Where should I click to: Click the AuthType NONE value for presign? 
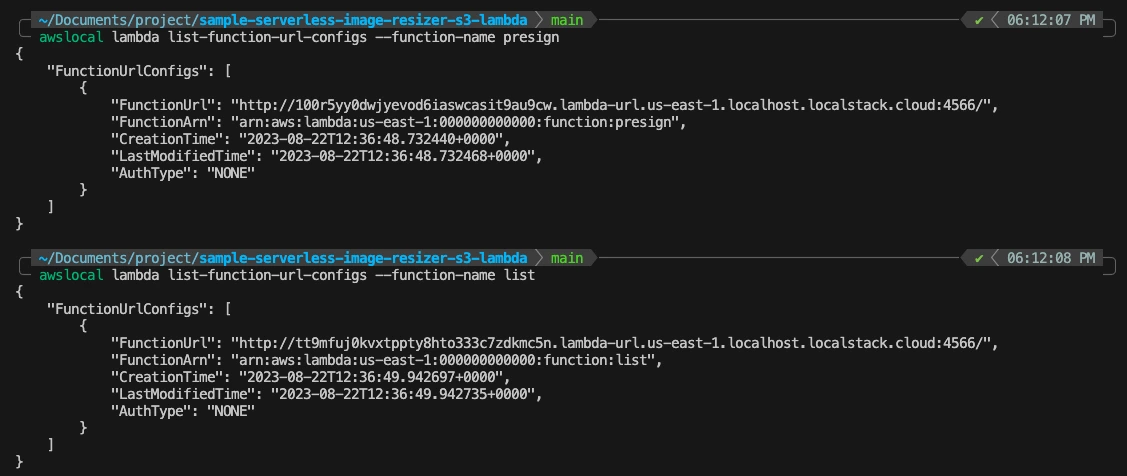[x=231, y=173]
